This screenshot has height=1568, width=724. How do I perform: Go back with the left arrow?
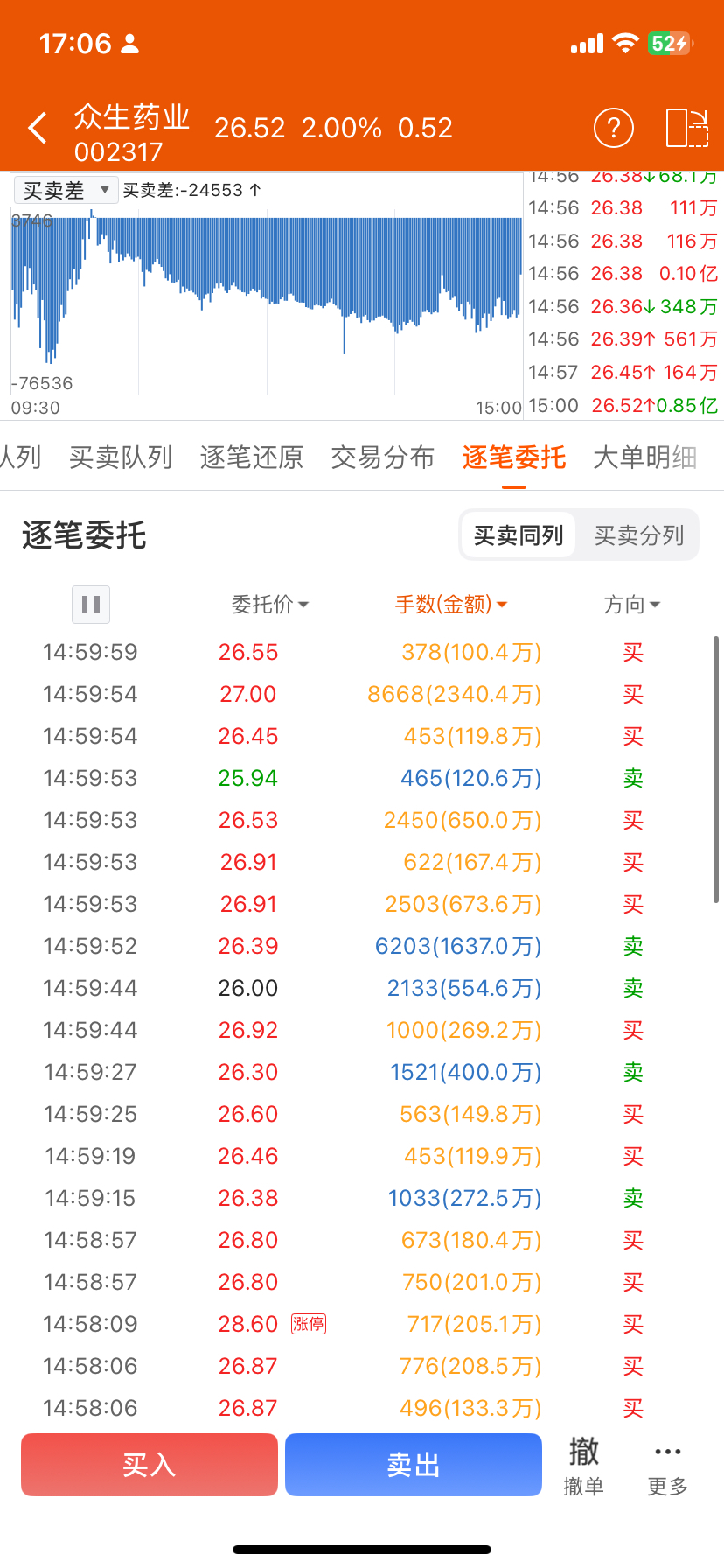point(37,128)
